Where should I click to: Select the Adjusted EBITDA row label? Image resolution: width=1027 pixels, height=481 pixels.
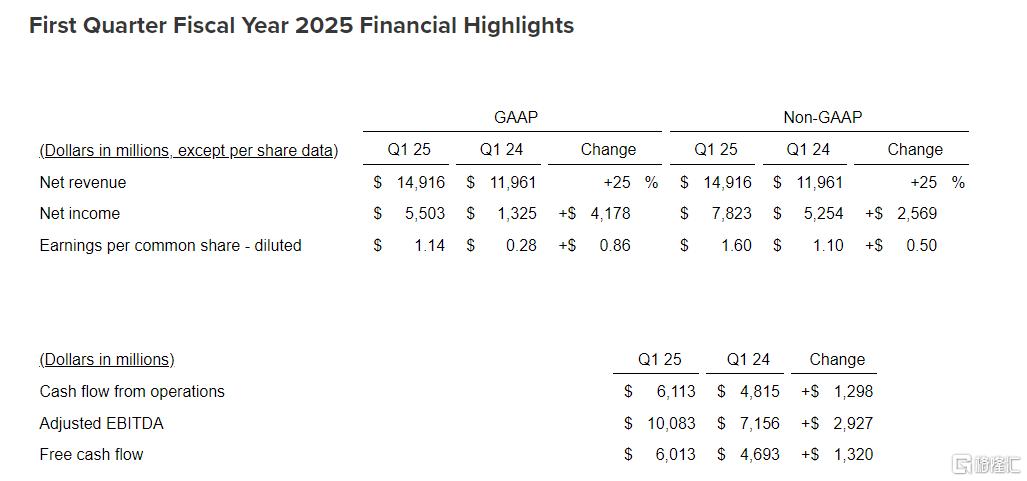click(x=101, y=423)
